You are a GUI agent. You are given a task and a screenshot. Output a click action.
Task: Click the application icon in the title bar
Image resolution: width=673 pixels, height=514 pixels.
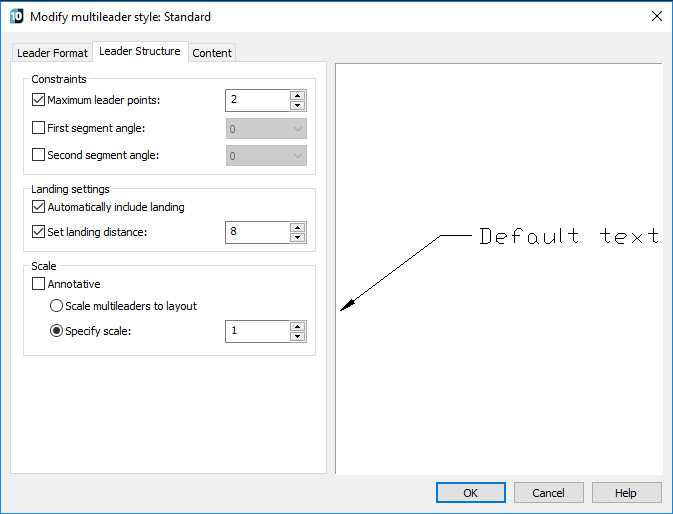click(x=17, y=17)
